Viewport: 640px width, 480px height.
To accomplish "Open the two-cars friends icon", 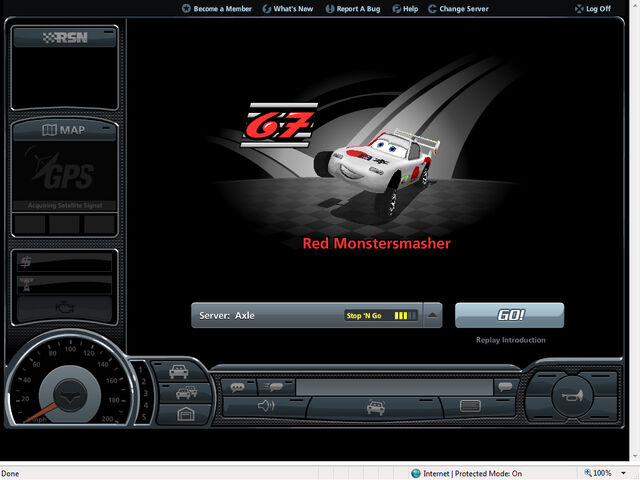I will pos(187,392).
